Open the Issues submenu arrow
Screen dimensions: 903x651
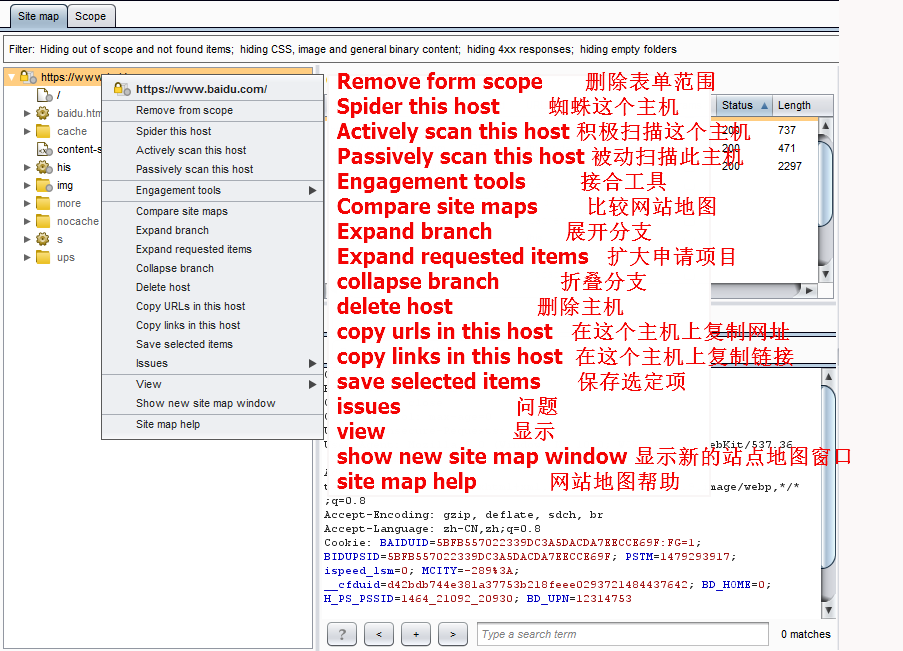coord(312,364)
